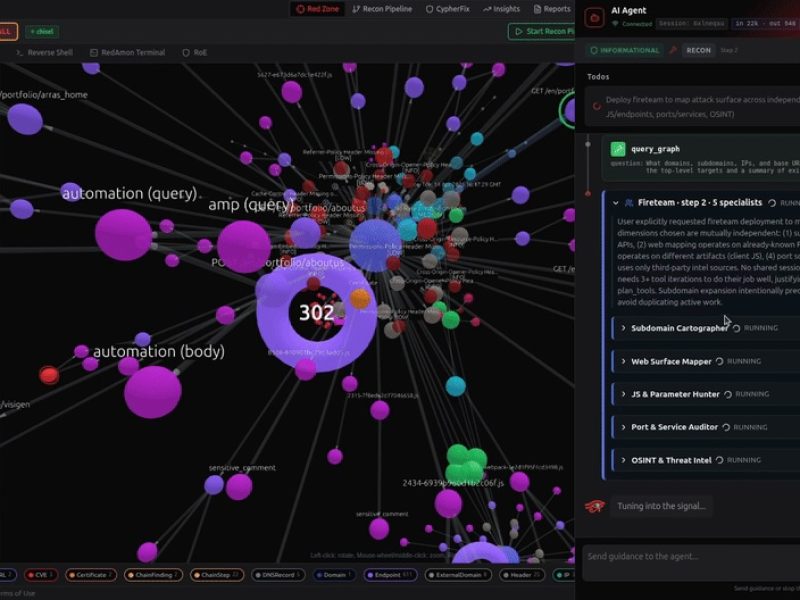Toggle the CVE node type filter
The height and width of the screenshot is (600, 800).
point(41,575)
